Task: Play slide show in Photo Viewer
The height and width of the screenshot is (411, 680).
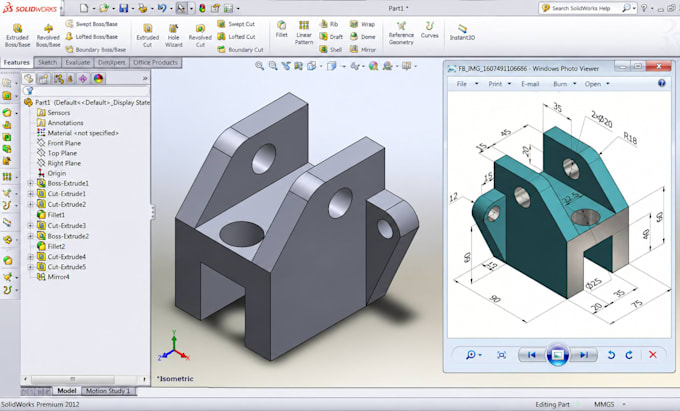Action: pos(558,355)
